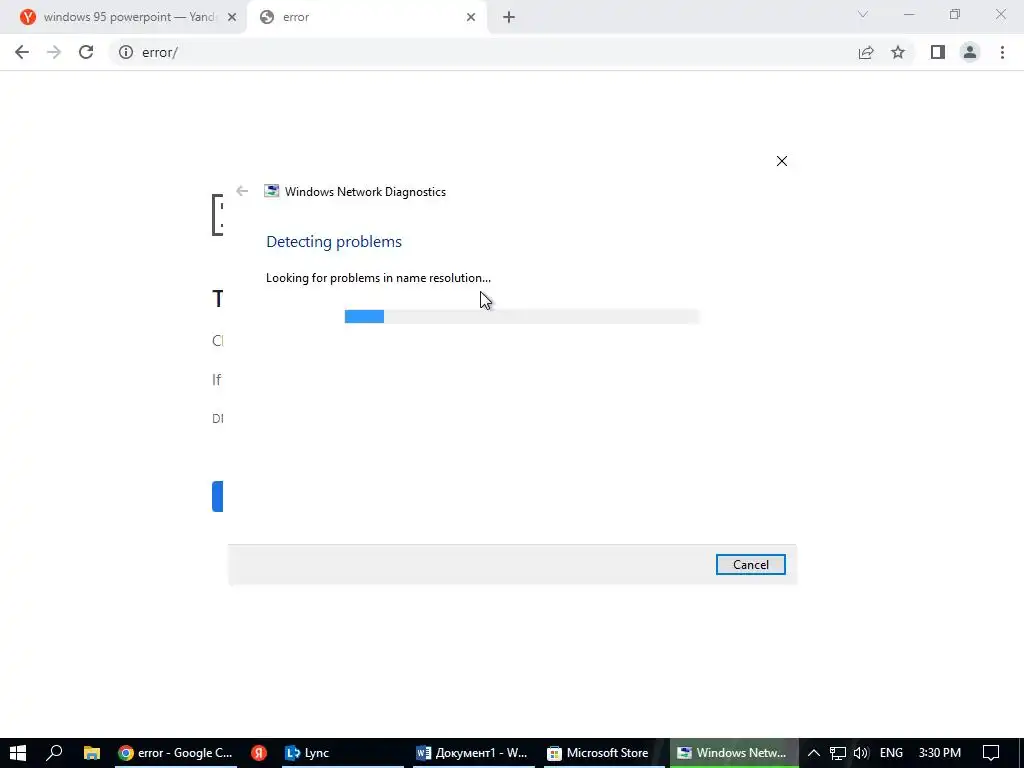Cancel the network diagnostics
The width and height of the screenshot is (1024, 768).
coord(750,565)
